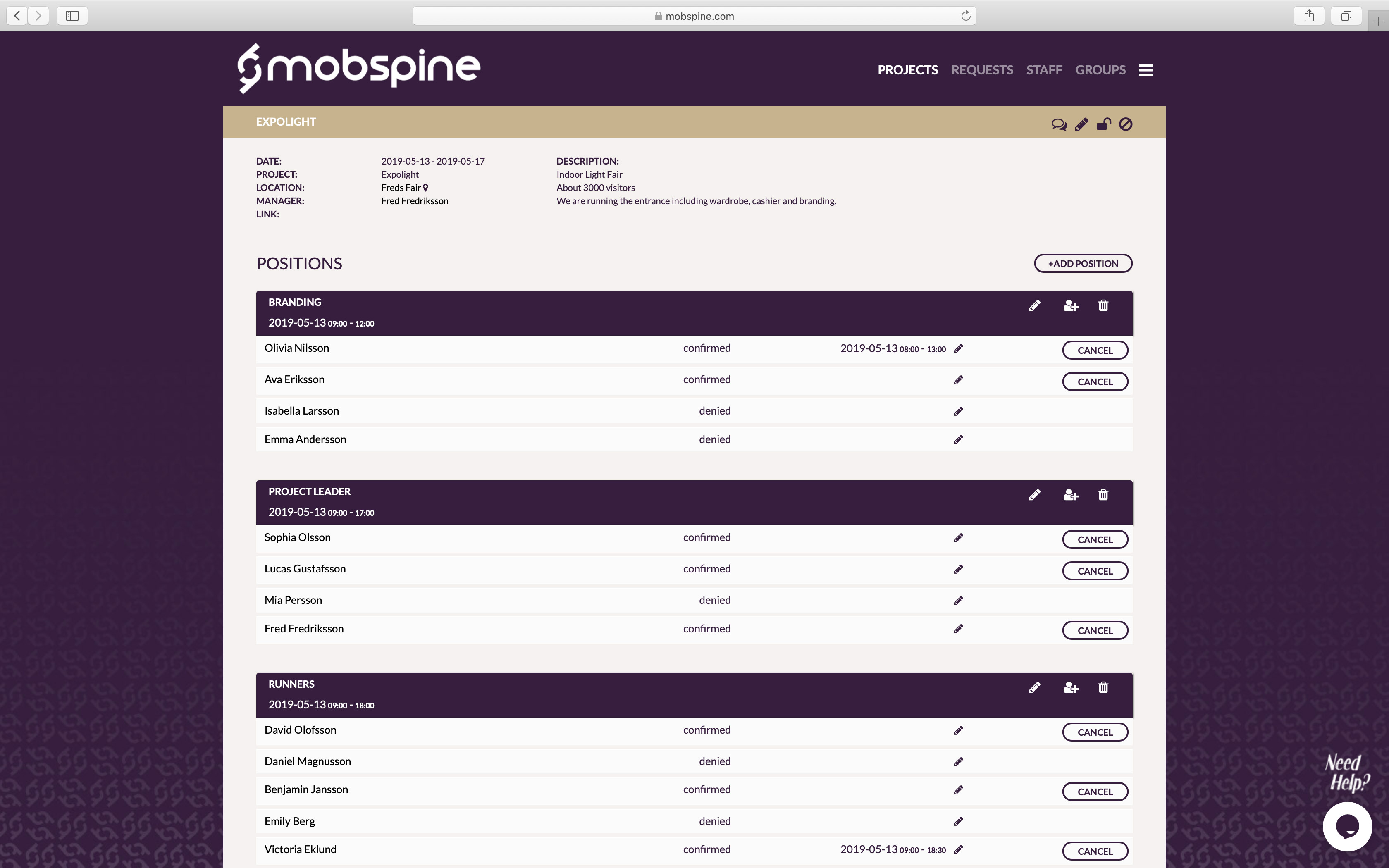The width and height of the screenshot is (1389, 868).
Task: Toggle the Safari sidebar
Action: [x=72, y=16]
